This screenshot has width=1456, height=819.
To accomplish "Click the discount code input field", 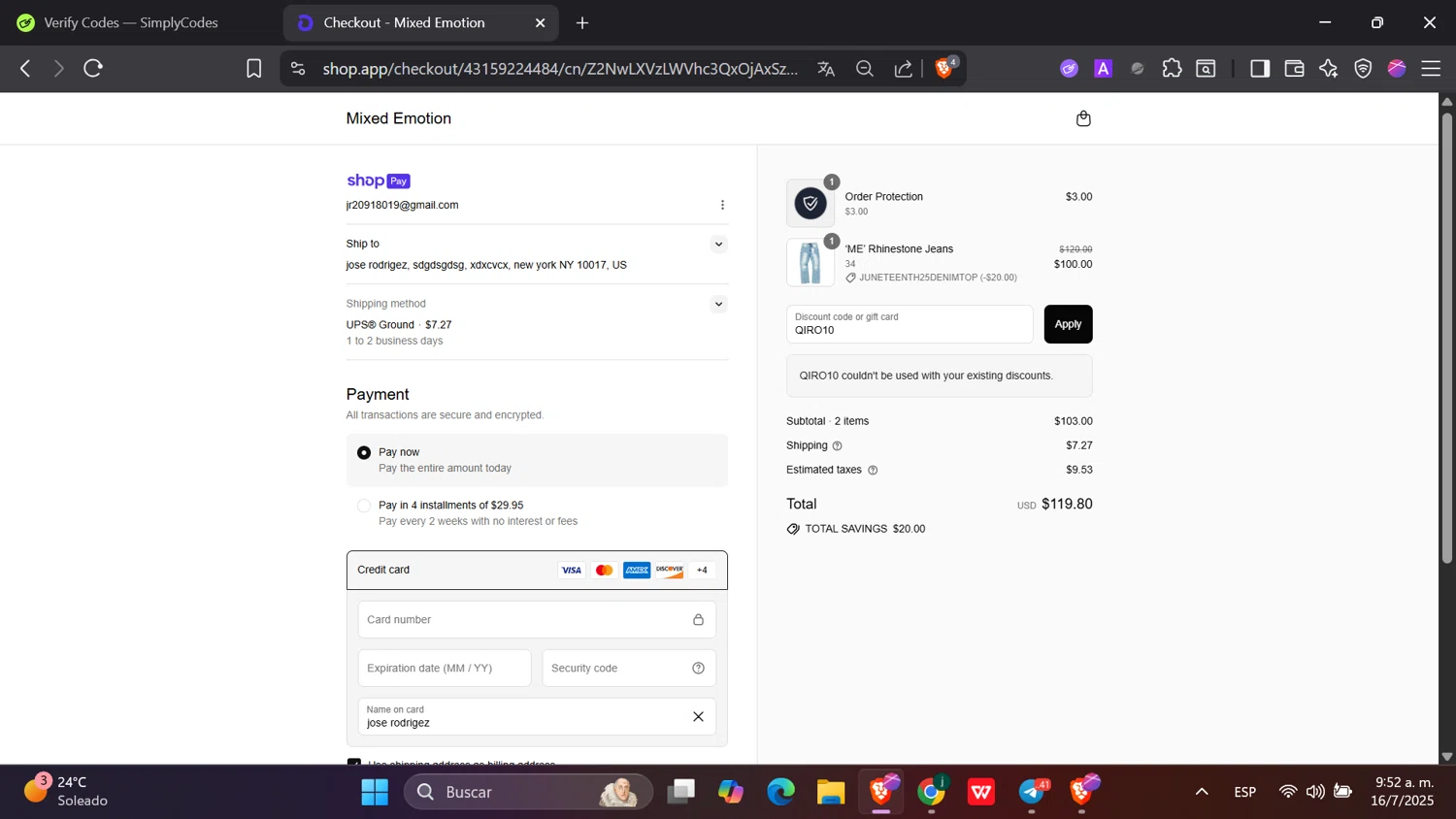I will (910, 324).
